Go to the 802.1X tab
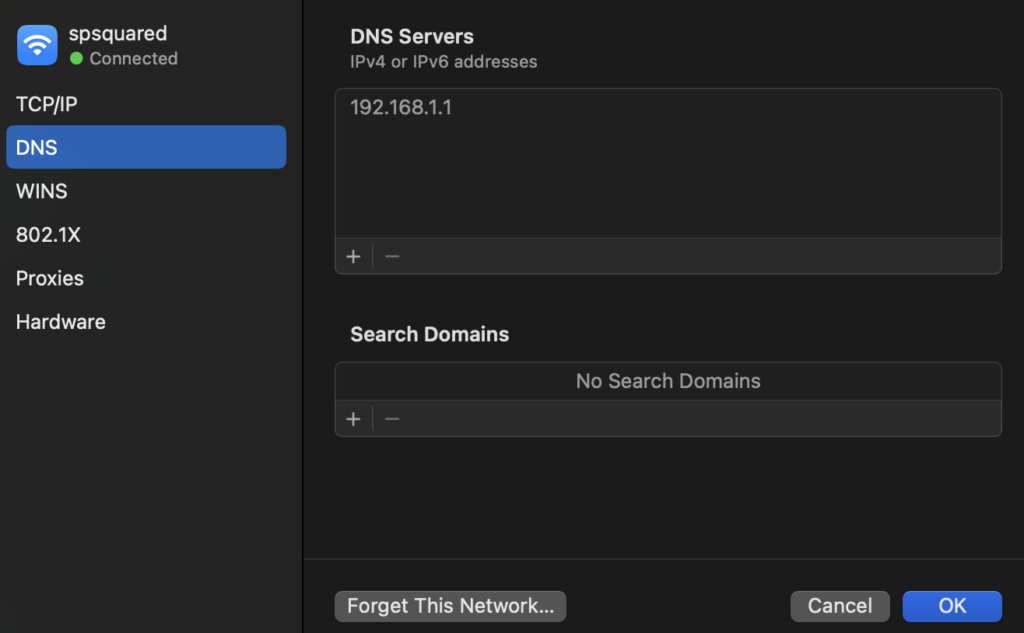The image size is (1024, 633). [48, 235]
